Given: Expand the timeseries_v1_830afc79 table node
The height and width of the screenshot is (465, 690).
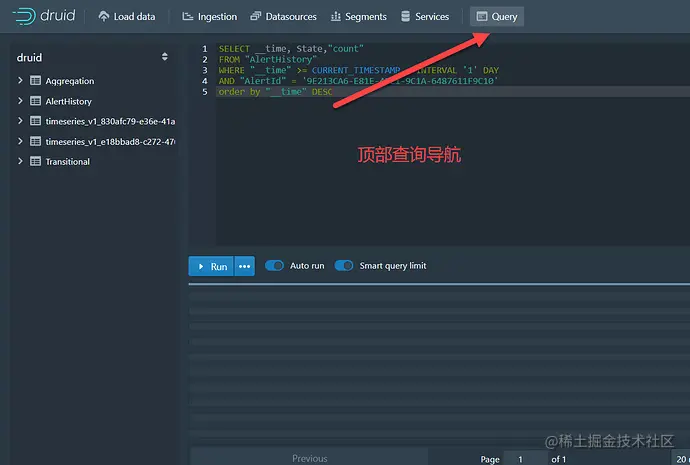Looking at the screenshot, I should pos(20,121).
